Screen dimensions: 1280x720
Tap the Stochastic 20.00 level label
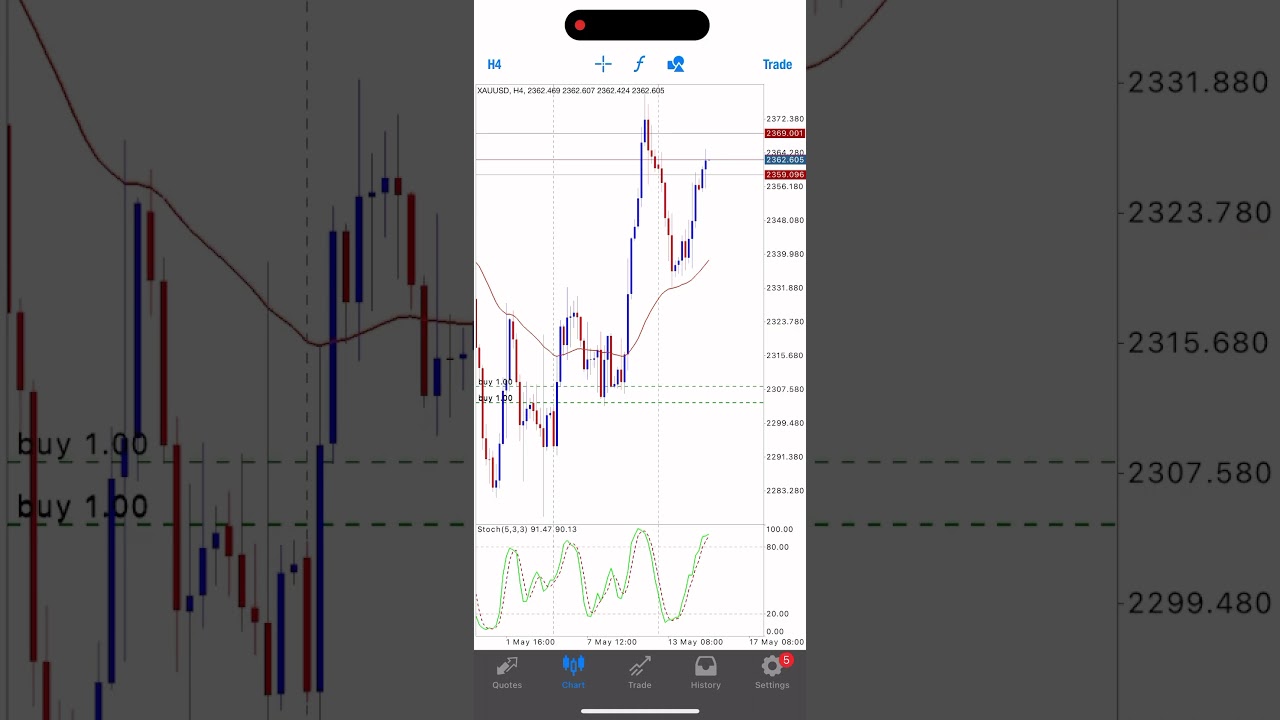click(777, 614)
